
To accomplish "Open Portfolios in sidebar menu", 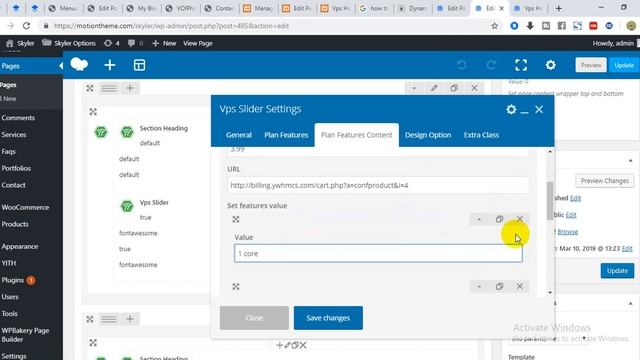I will coord(16,168).
